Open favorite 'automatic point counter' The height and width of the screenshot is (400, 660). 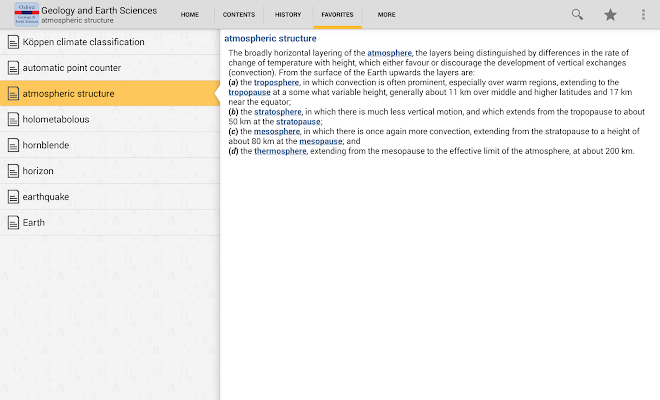click(110, 68)
